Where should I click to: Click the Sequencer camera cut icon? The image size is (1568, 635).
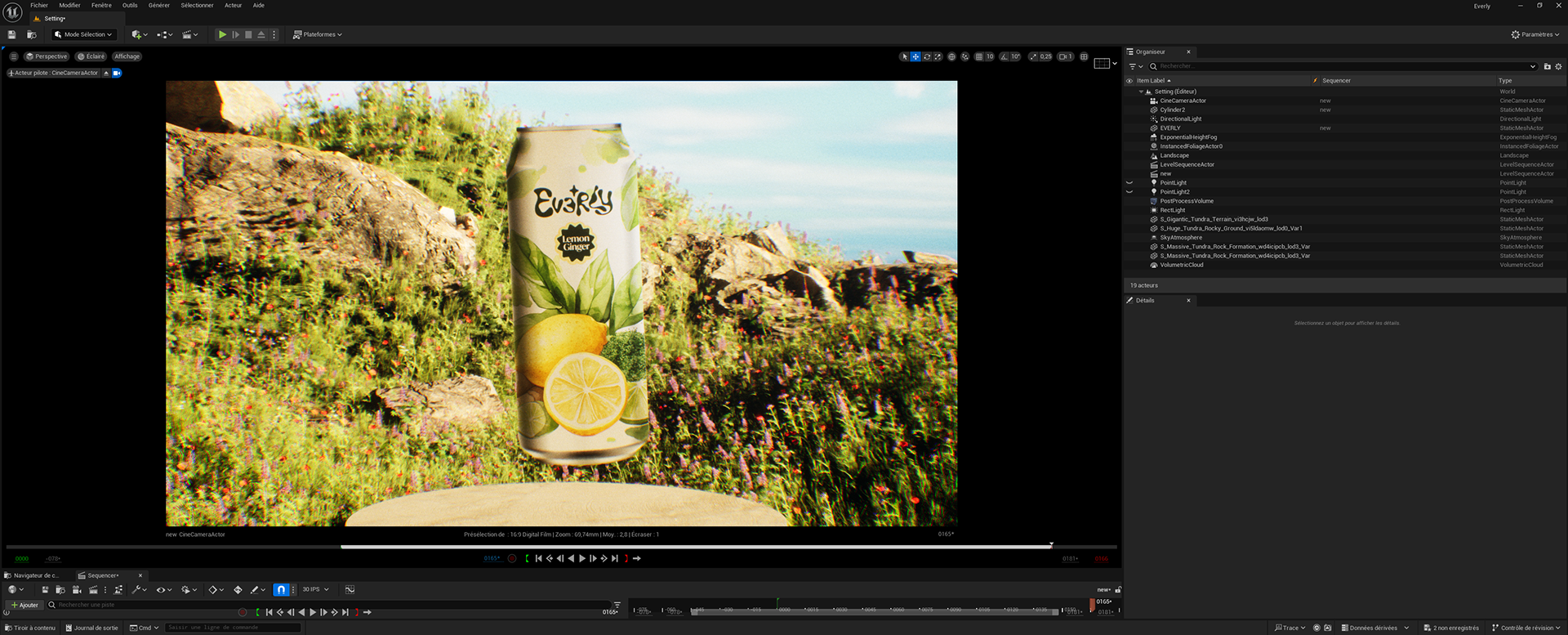click(x=77, y=589)
